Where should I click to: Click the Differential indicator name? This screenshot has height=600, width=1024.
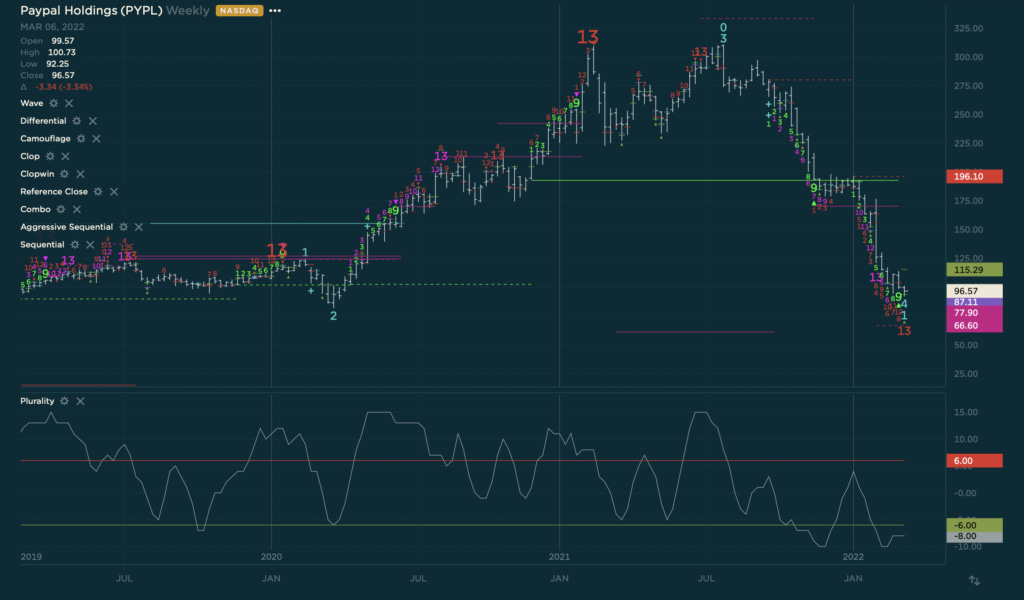click(43, 121)
